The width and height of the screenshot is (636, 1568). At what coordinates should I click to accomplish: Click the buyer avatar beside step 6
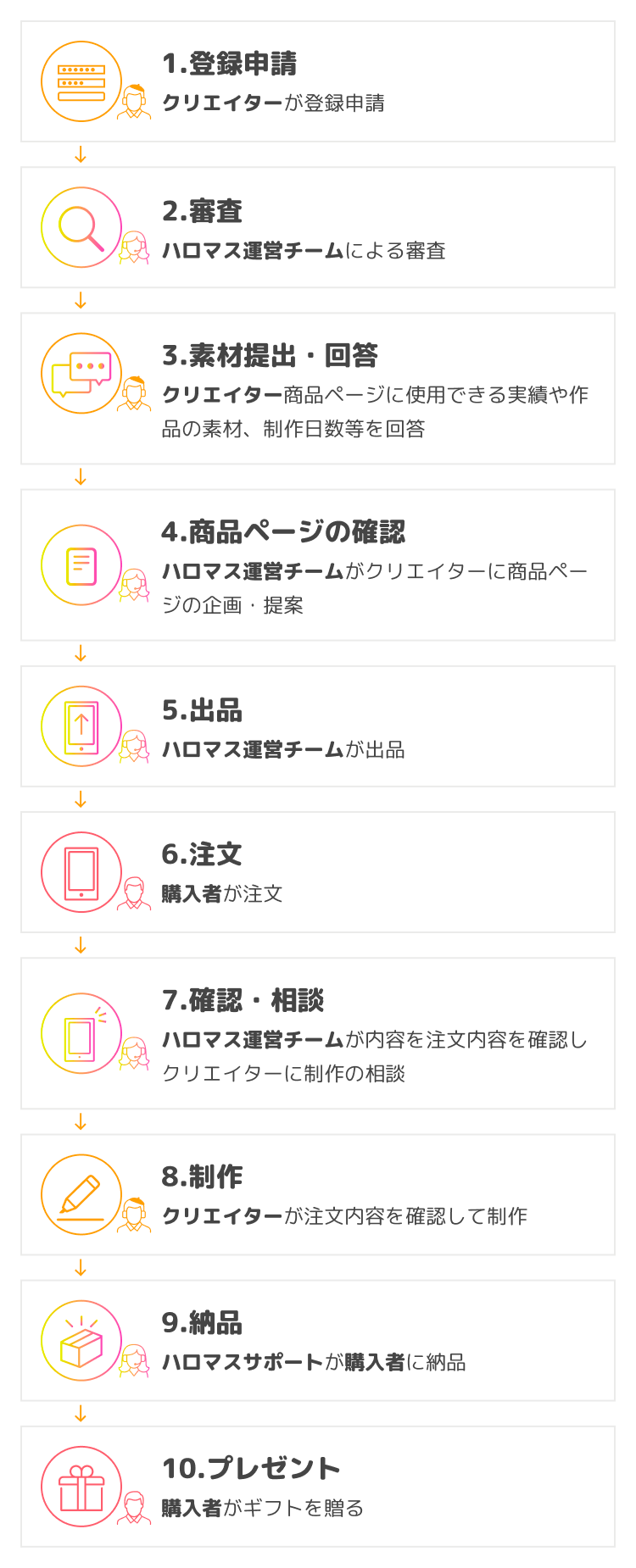pyautogui.click(x=134, y=893)
